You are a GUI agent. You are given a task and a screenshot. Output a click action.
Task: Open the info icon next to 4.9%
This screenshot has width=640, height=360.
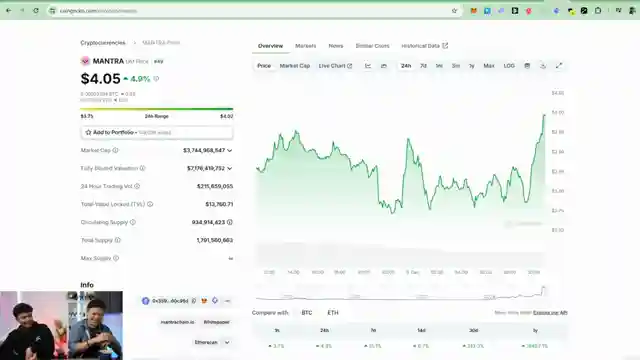[x=156, y=78]
